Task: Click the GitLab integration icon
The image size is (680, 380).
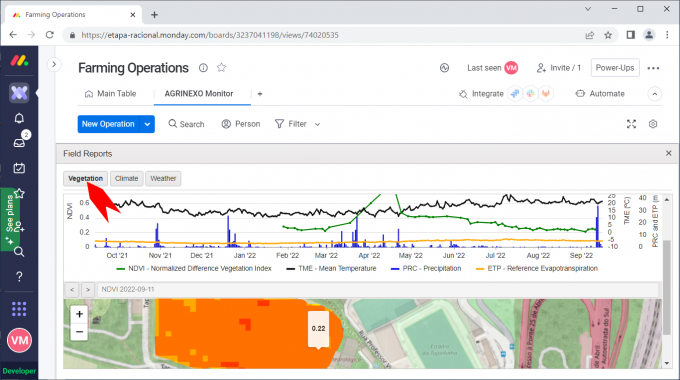Action: coord(546,94)
